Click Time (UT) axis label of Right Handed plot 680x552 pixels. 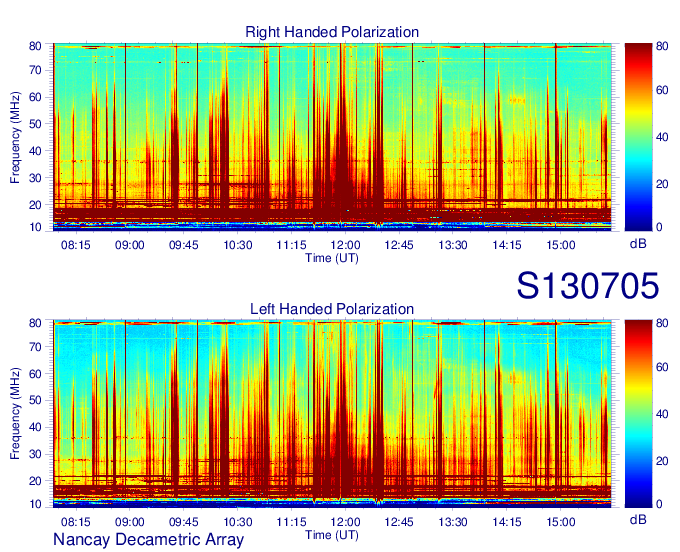click(332, 258)
